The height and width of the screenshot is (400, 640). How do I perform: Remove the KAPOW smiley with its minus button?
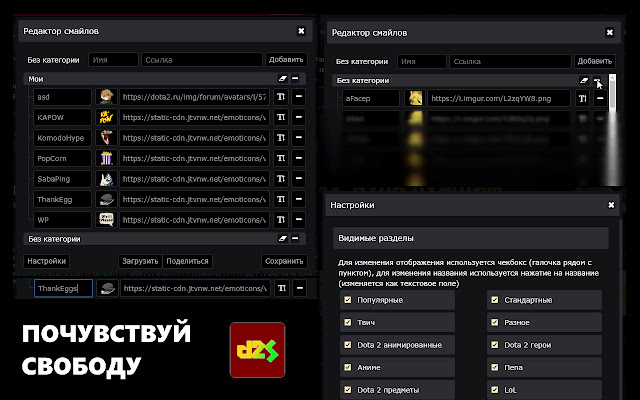299,117
